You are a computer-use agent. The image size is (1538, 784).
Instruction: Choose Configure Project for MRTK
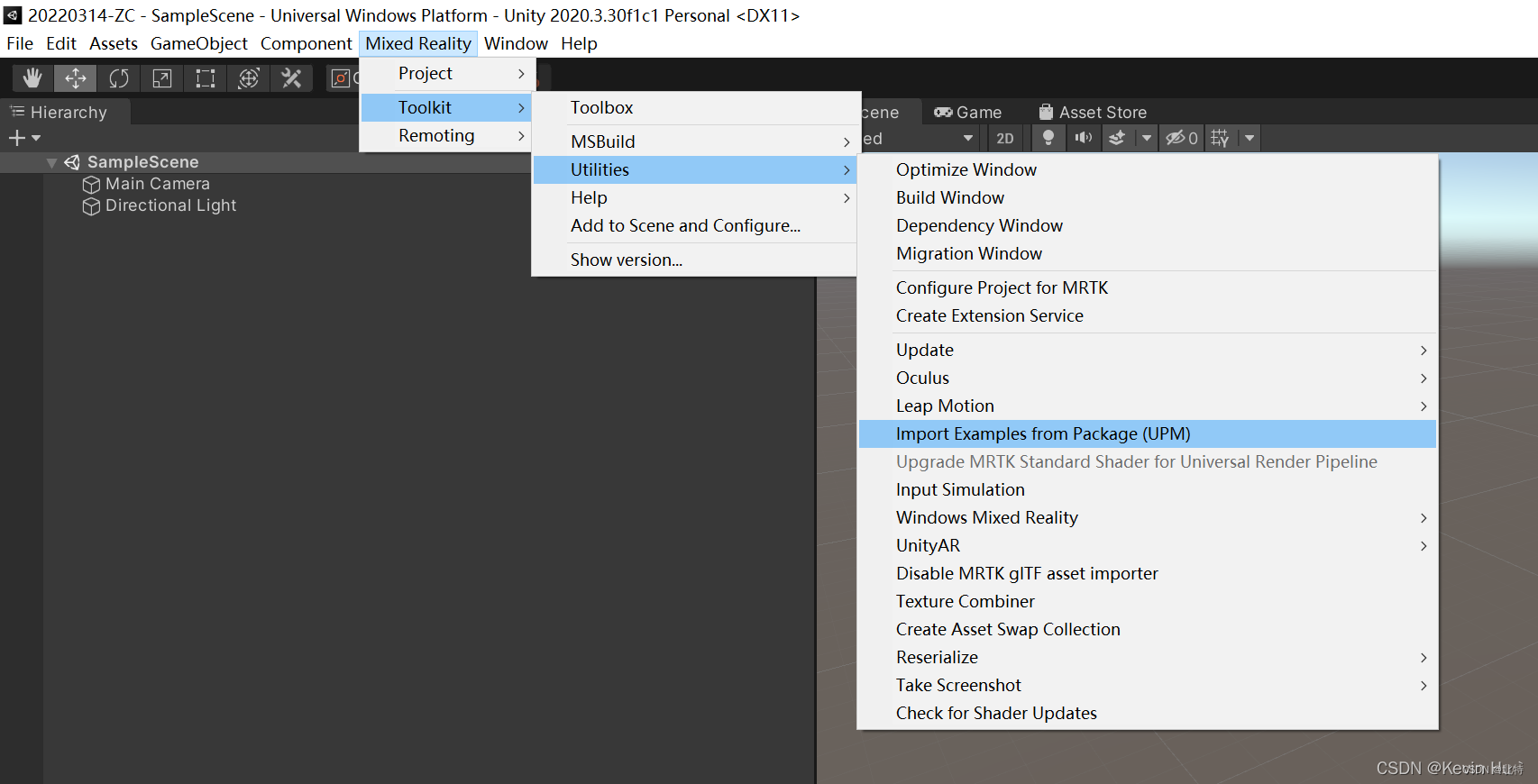[1148, 287]
